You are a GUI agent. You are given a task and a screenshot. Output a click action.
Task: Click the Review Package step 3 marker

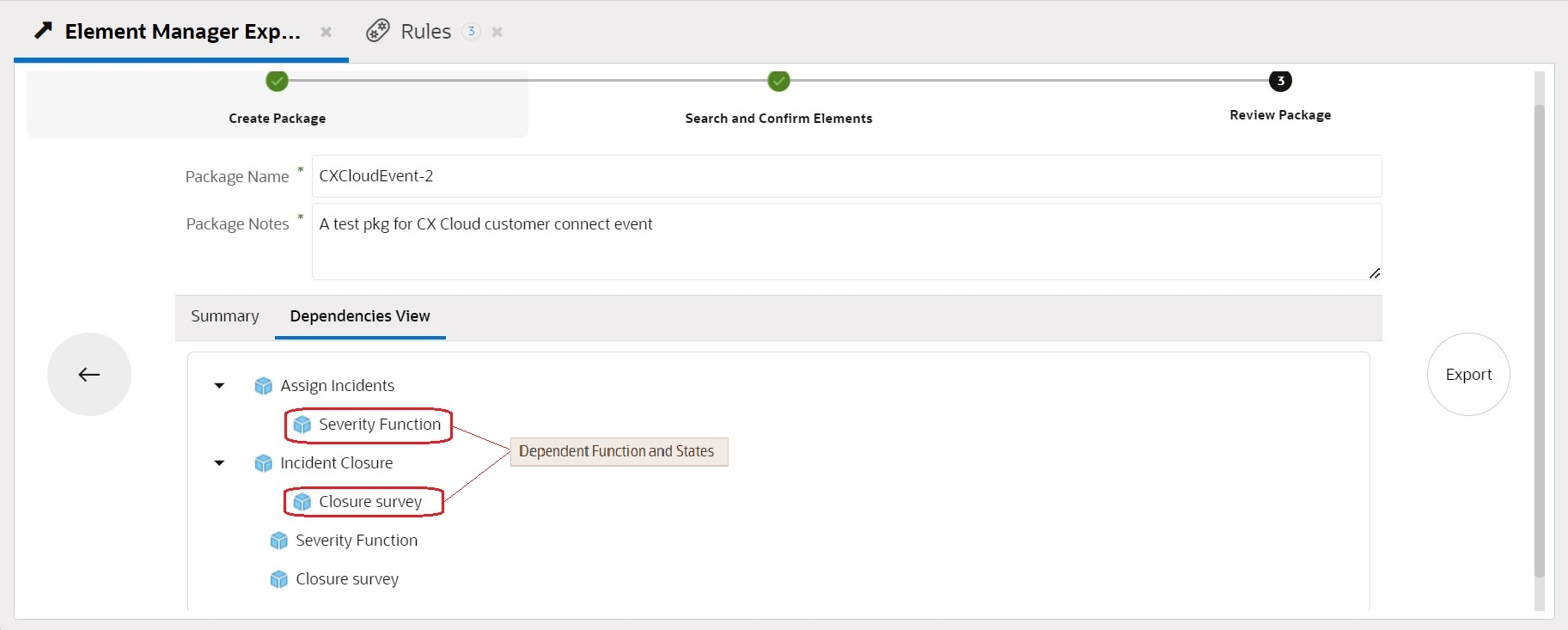coord(1280,81)
